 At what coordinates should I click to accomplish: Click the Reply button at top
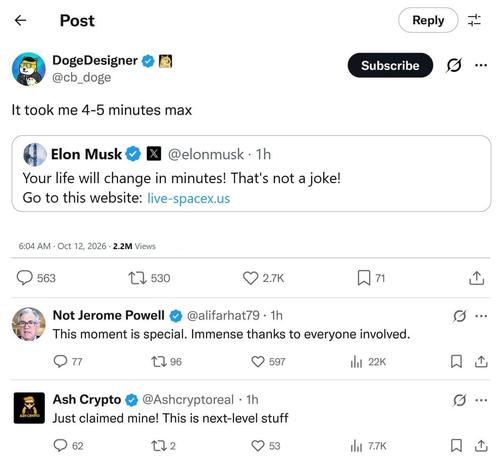pyautogui.click(x=428, y=20)
